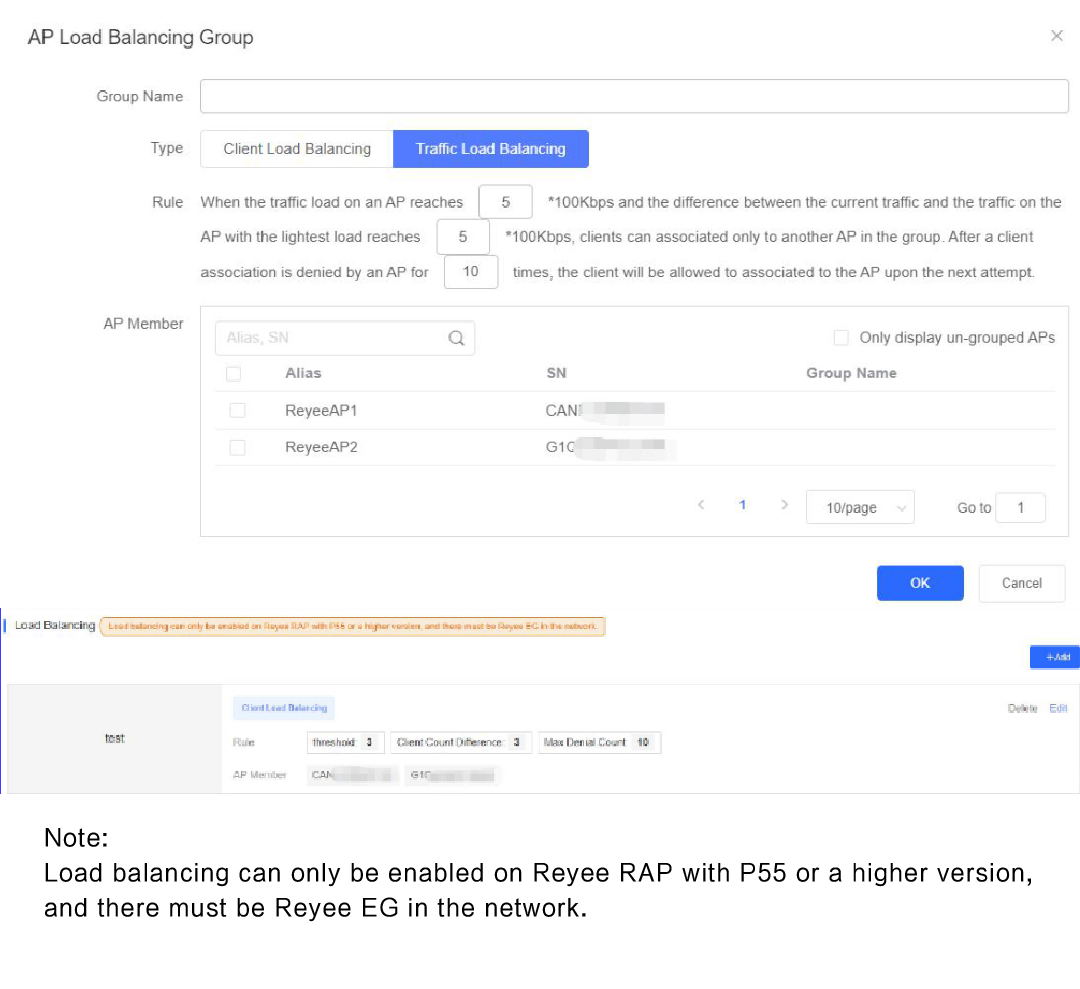Click the threshold rule value box

346,742
